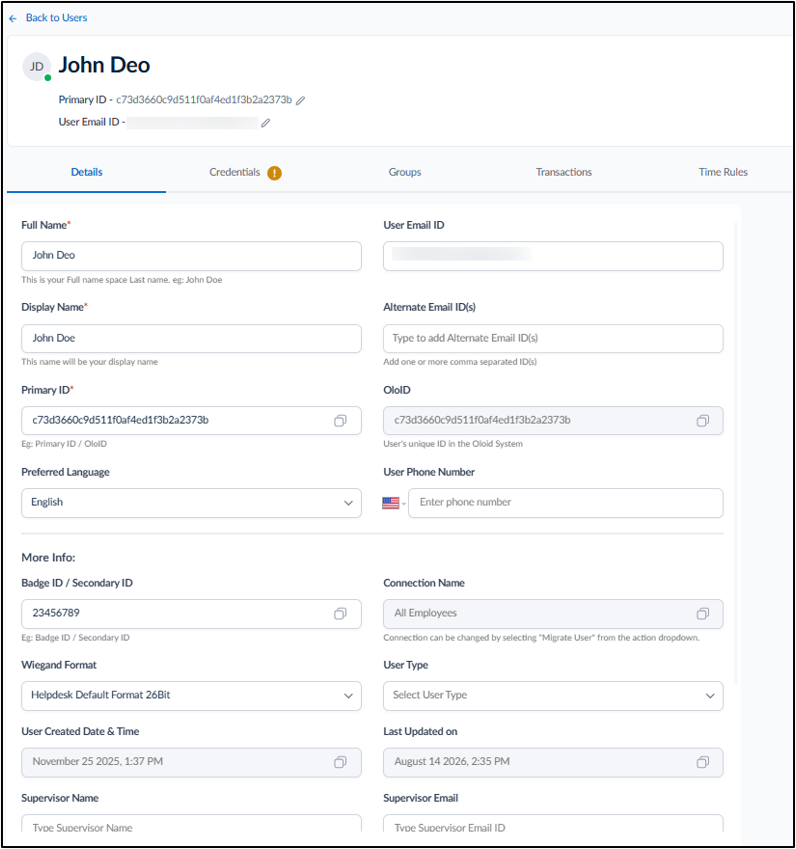Click the Display Name input field
This screenshot has height=849, width=796.
click(x=191, y=338)
